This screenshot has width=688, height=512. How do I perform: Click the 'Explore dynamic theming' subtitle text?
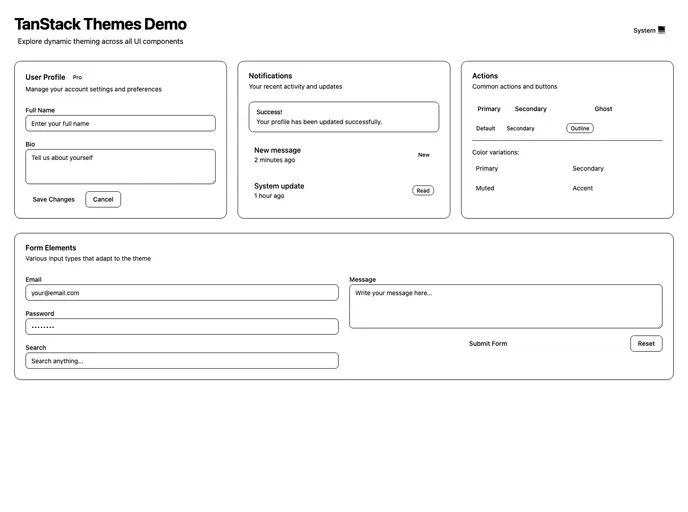coord(100,41)
